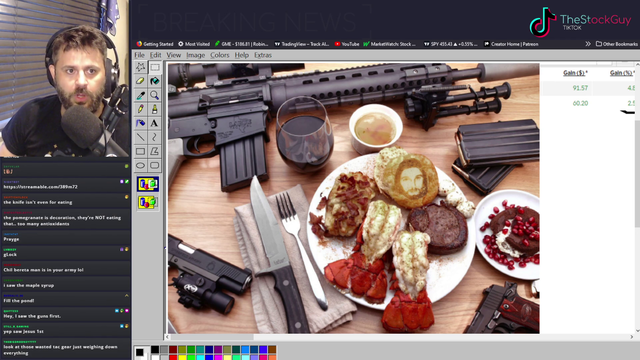Open the Help menu
Image resolution: width=640 pixels, height=360 pixels.
point(242,55)
